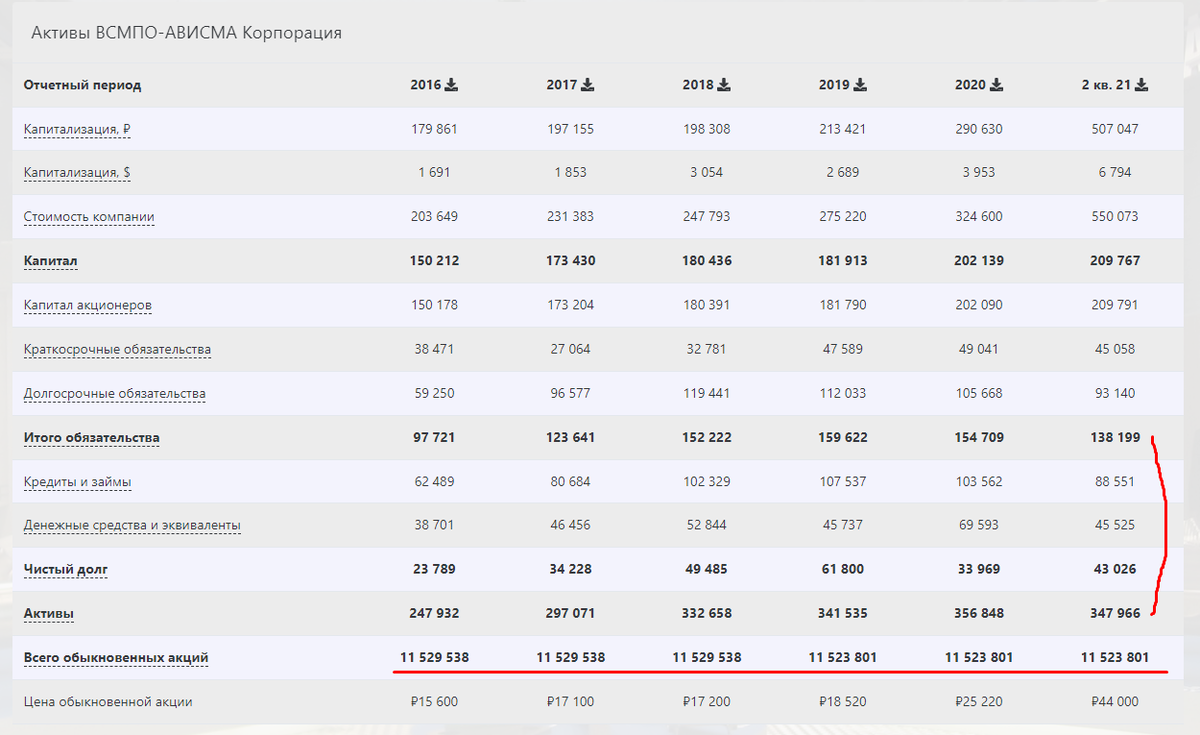Open the Стоимость компании link
The width and height of the screenshot is (1200, 735).
point(89,217)
